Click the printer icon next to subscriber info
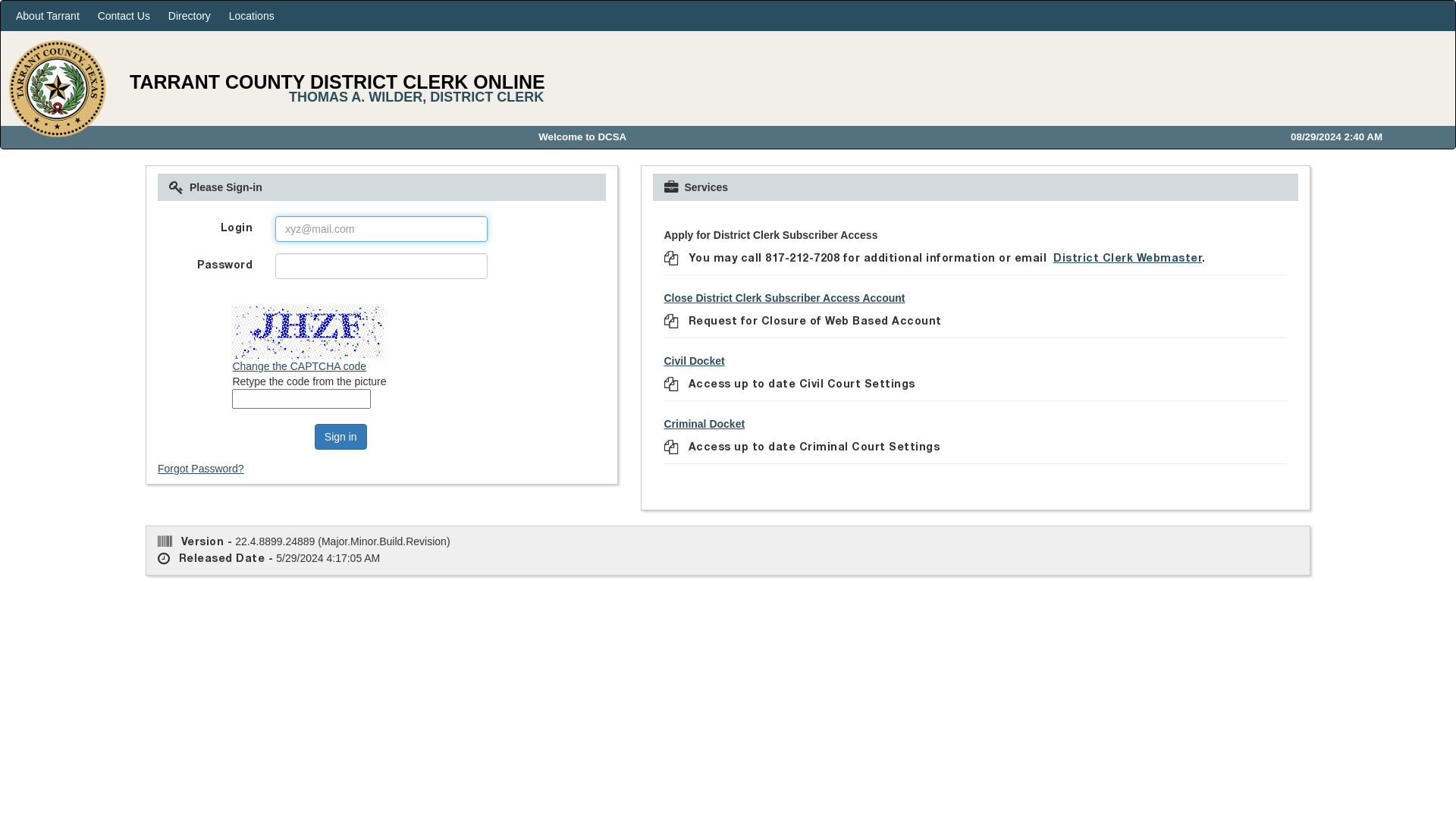Viewport: 1456px width, 819px height. (670, 258)
